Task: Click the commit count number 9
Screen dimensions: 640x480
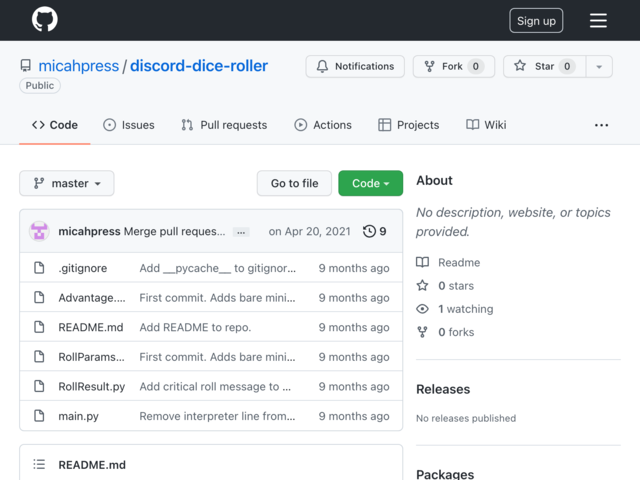Action: (382, 231)
